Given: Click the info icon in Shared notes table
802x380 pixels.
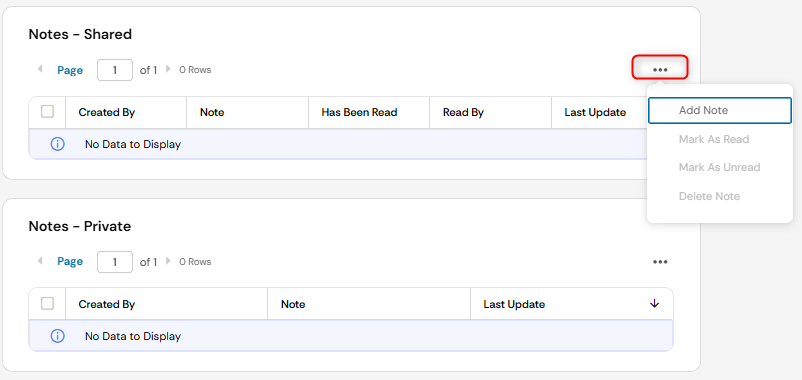Looking at the screenshot, I should coord(57,144).
